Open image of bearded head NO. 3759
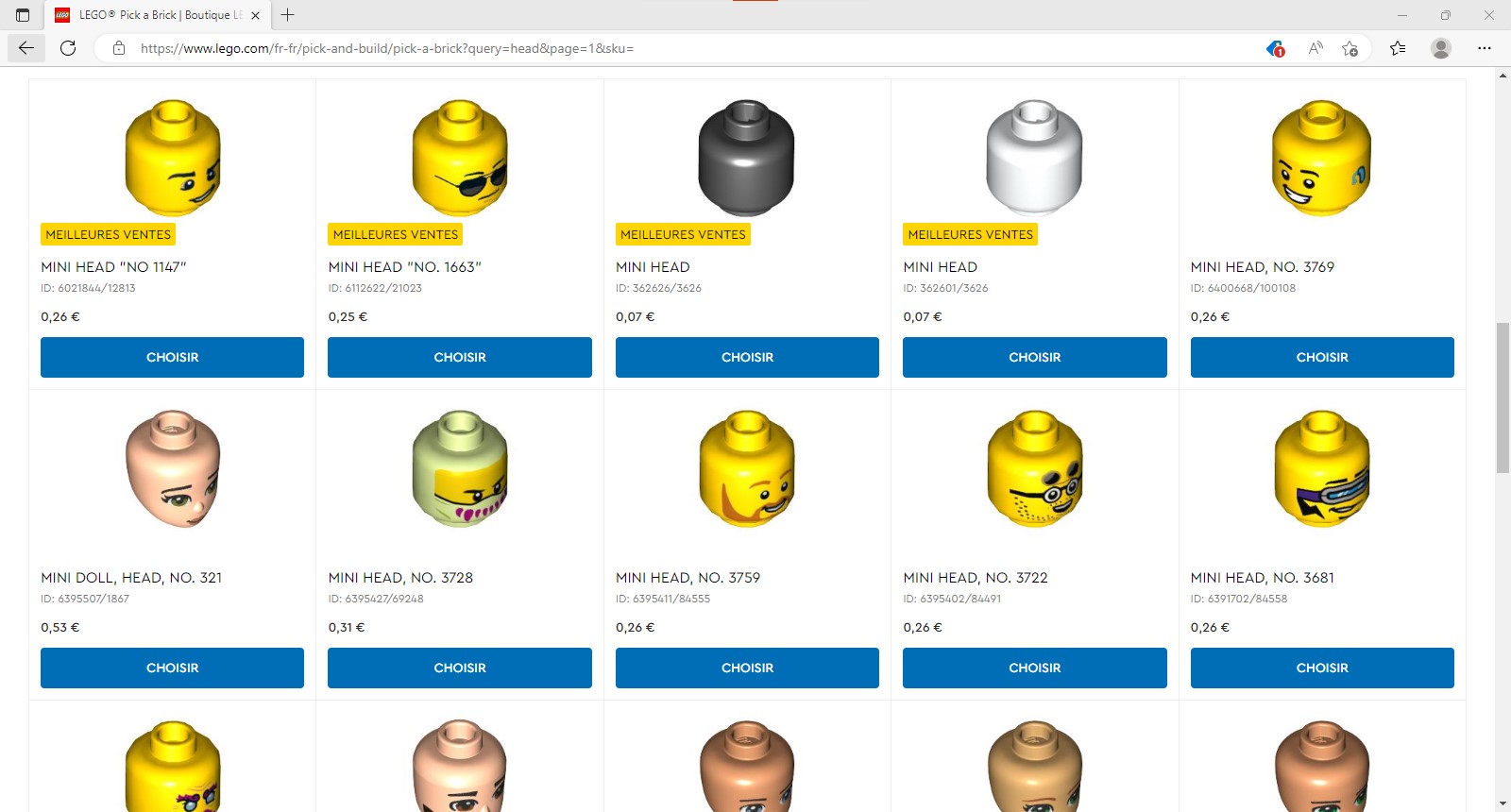 pos(747,468)
